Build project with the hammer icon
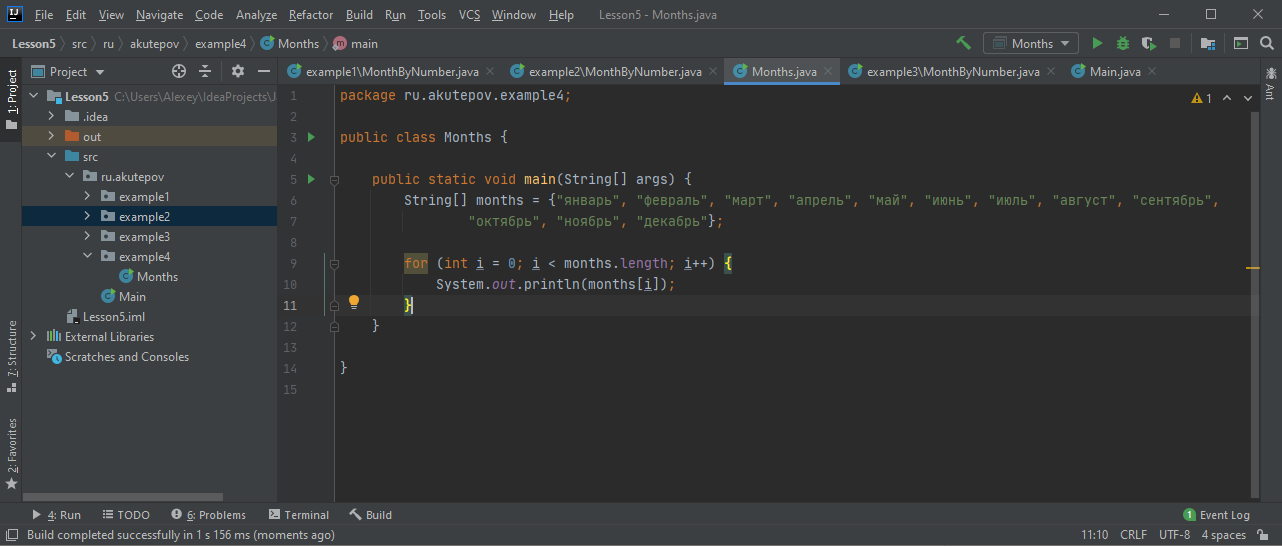Screen dimensions: 1282x546 964,43
